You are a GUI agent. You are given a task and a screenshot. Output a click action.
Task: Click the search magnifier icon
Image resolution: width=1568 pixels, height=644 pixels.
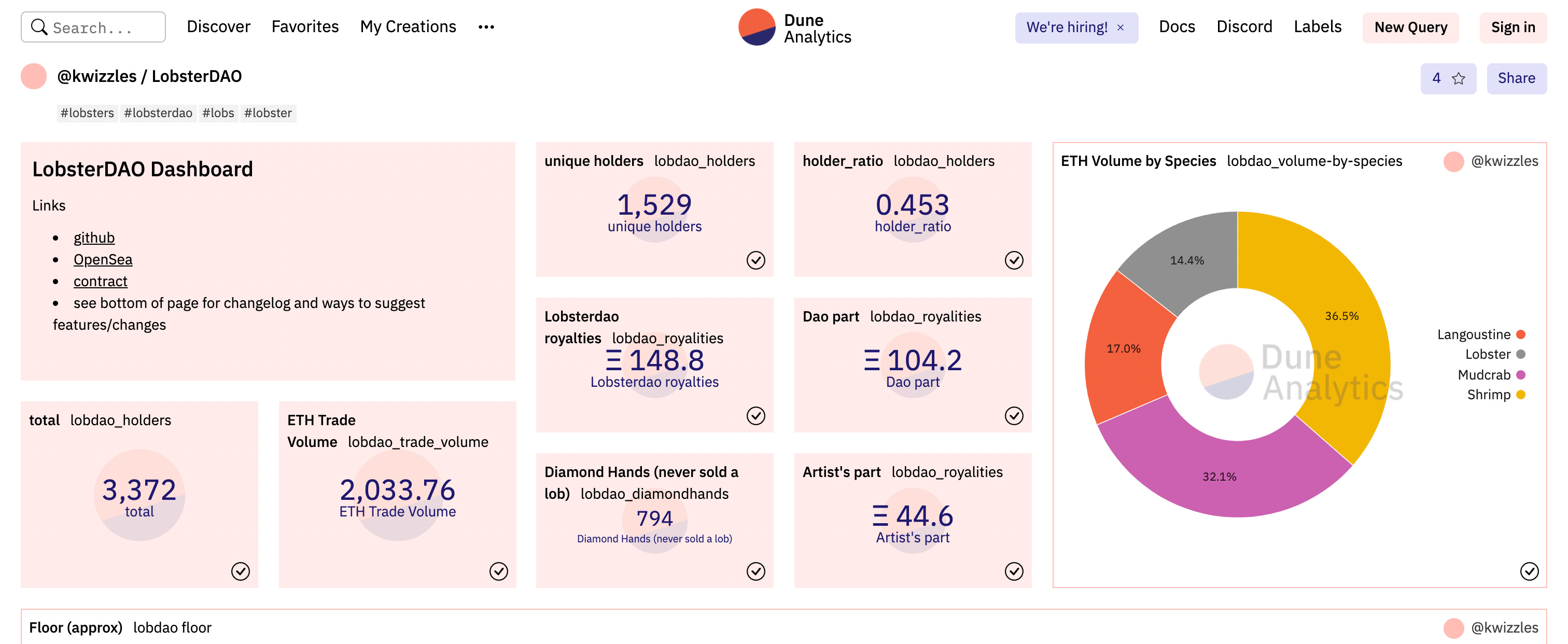click(39, 27)
